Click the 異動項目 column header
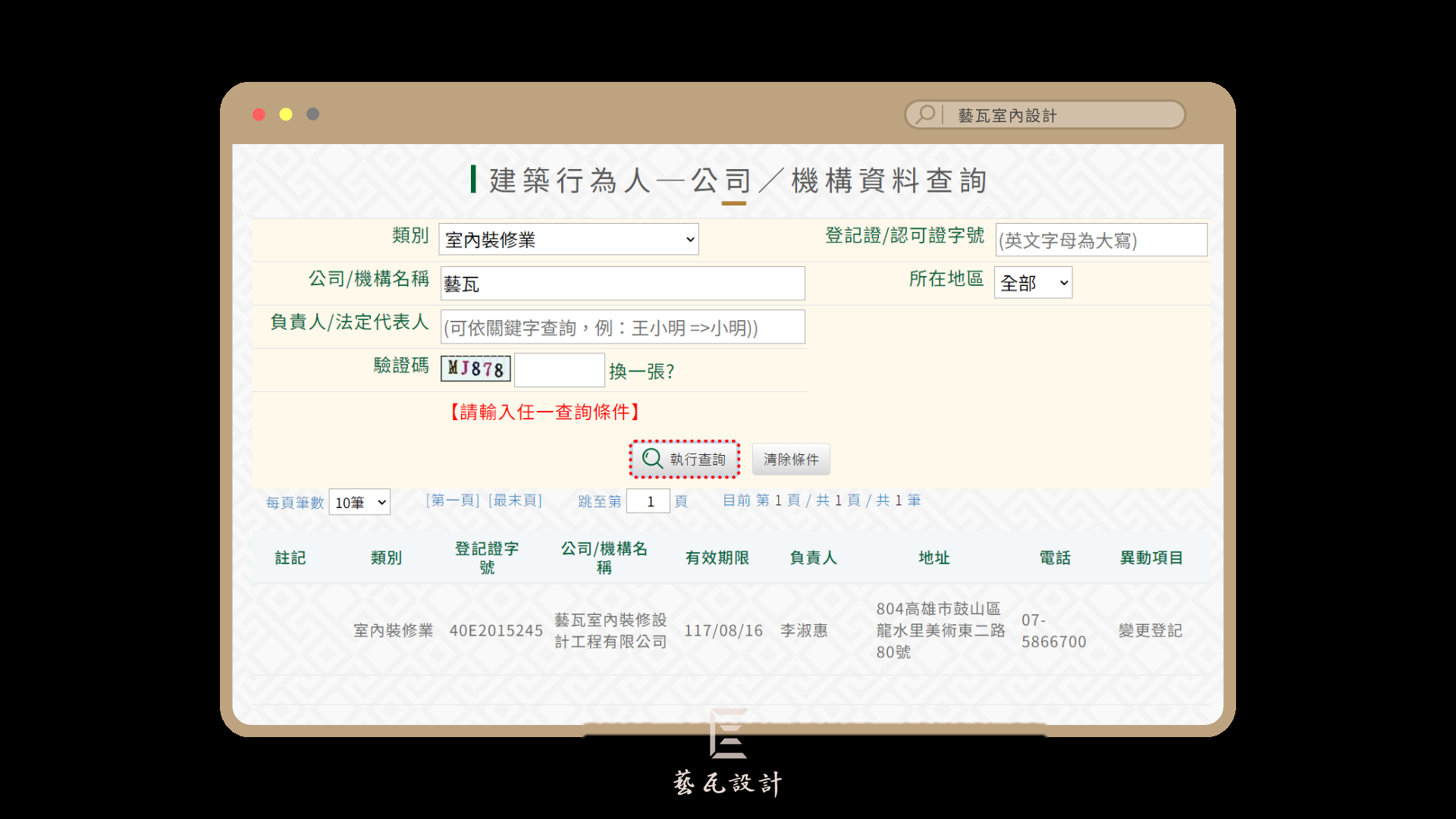 point(1152,558)
